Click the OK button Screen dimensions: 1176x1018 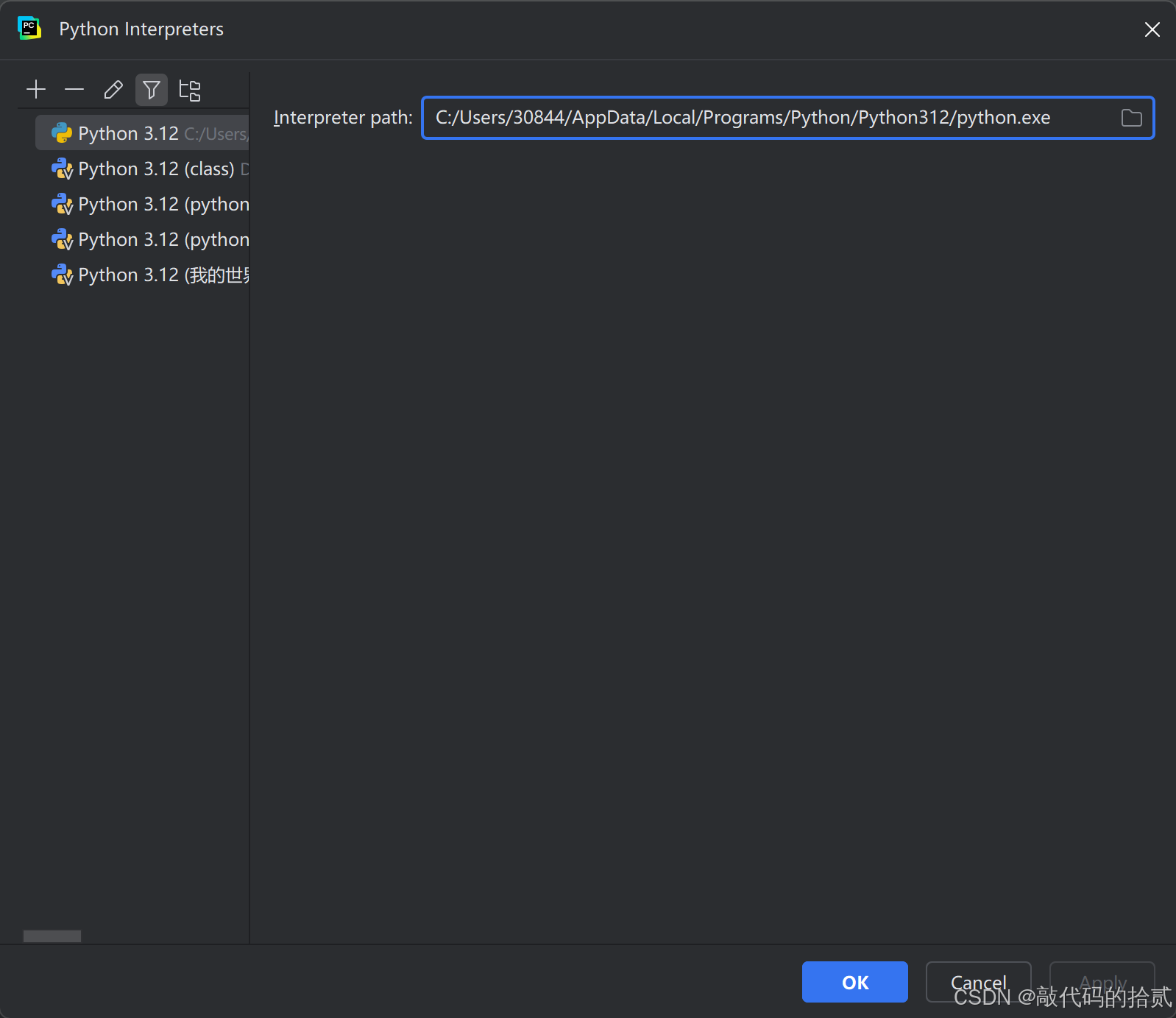pyautogui.click(x=855, y=982)
